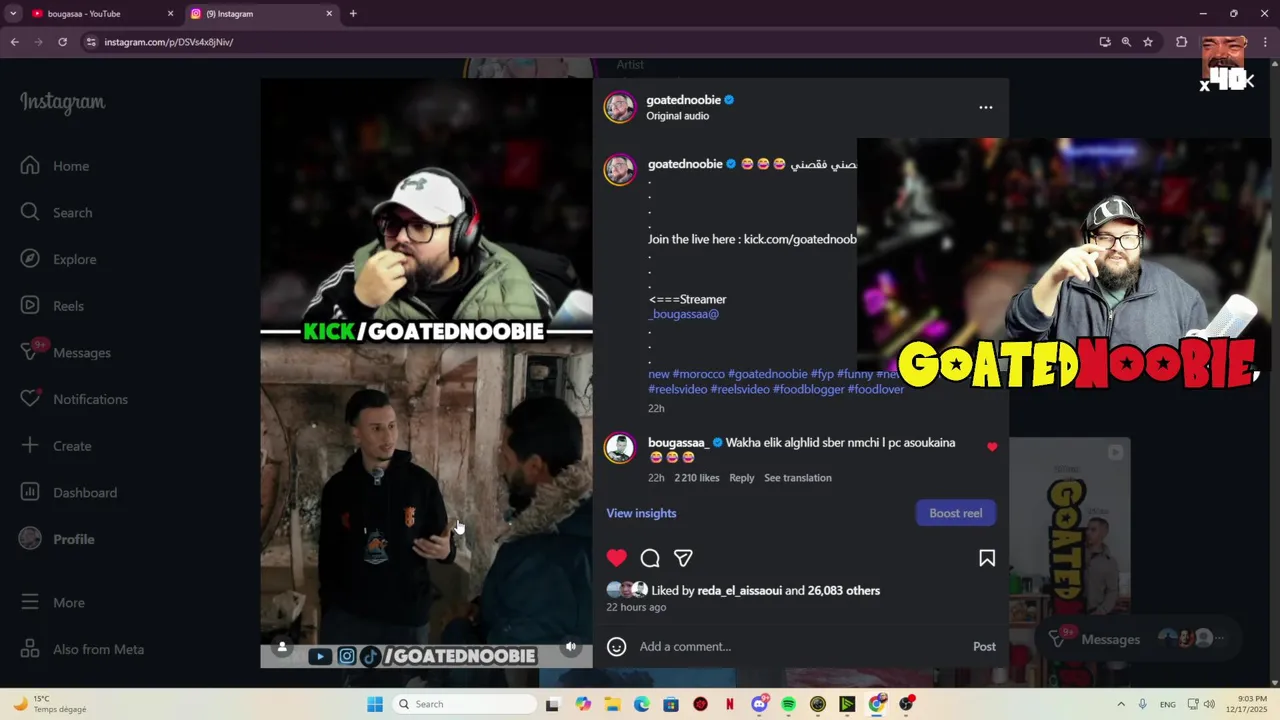
Task: Click the comment bubble icon
Action: click(x=650, y=558)
